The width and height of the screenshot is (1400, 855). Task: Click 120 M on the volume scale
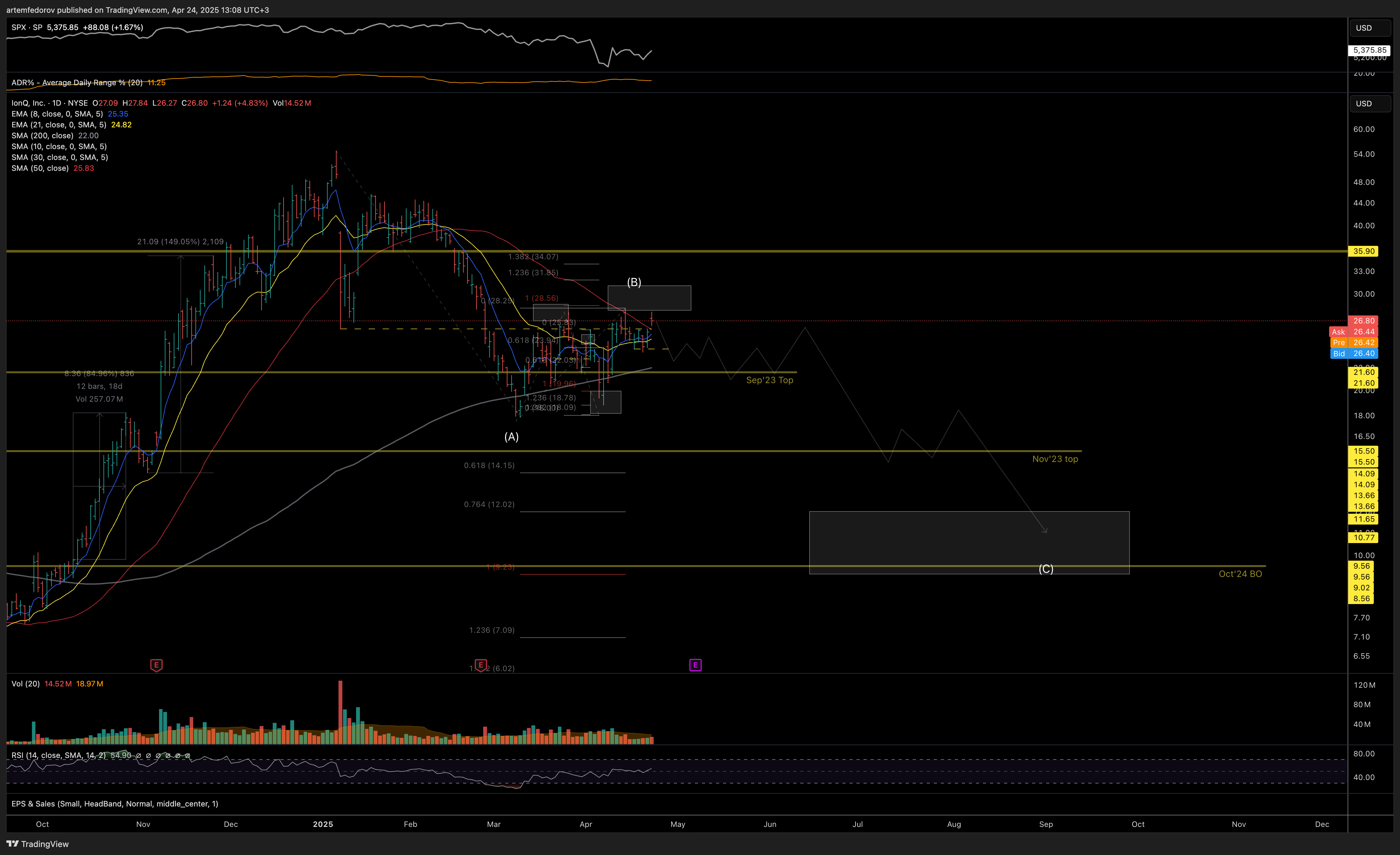tap(1364, 685)
